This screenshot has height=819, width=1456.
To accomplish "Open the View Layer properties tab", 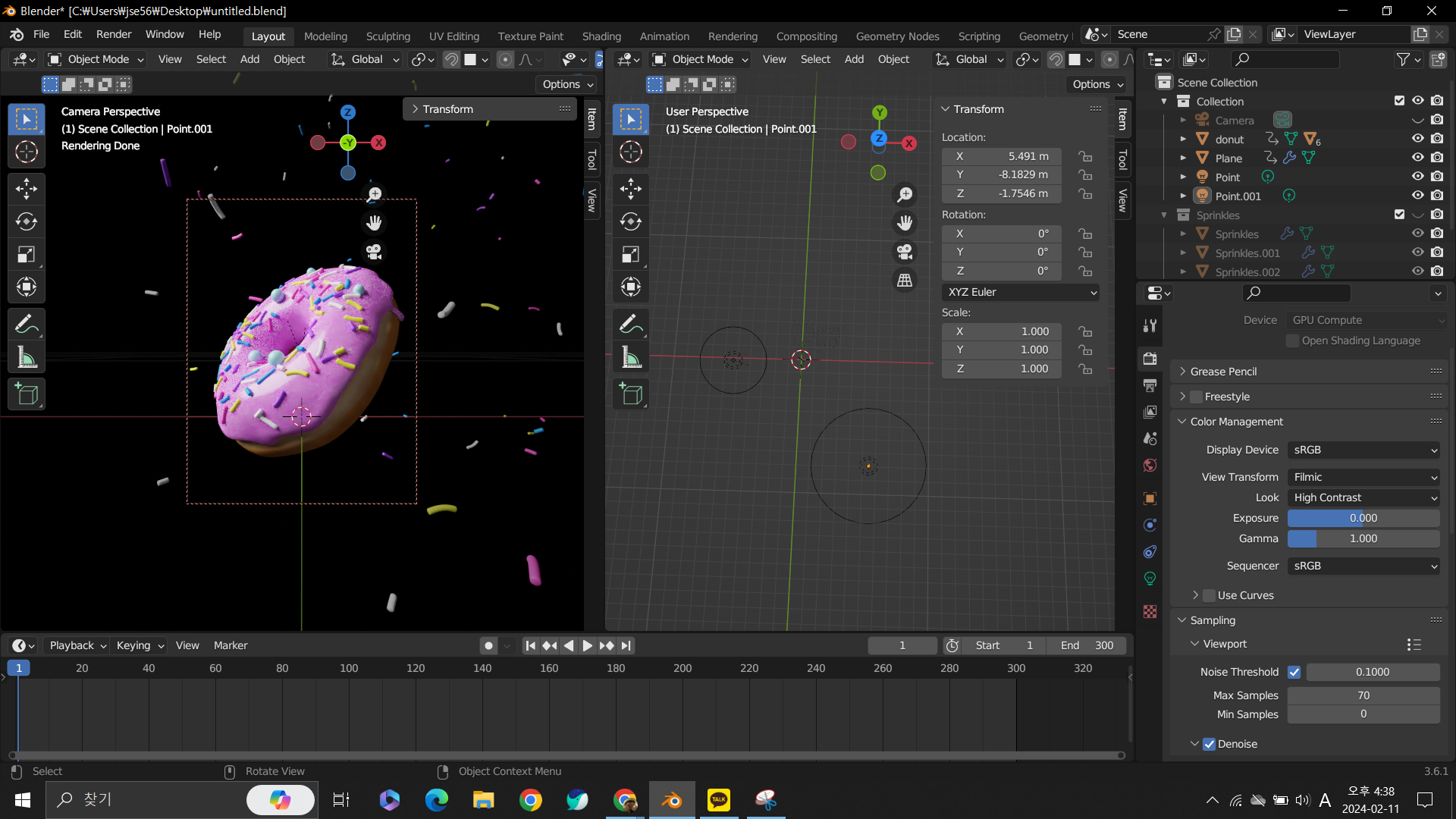I will coord(1150,412).
